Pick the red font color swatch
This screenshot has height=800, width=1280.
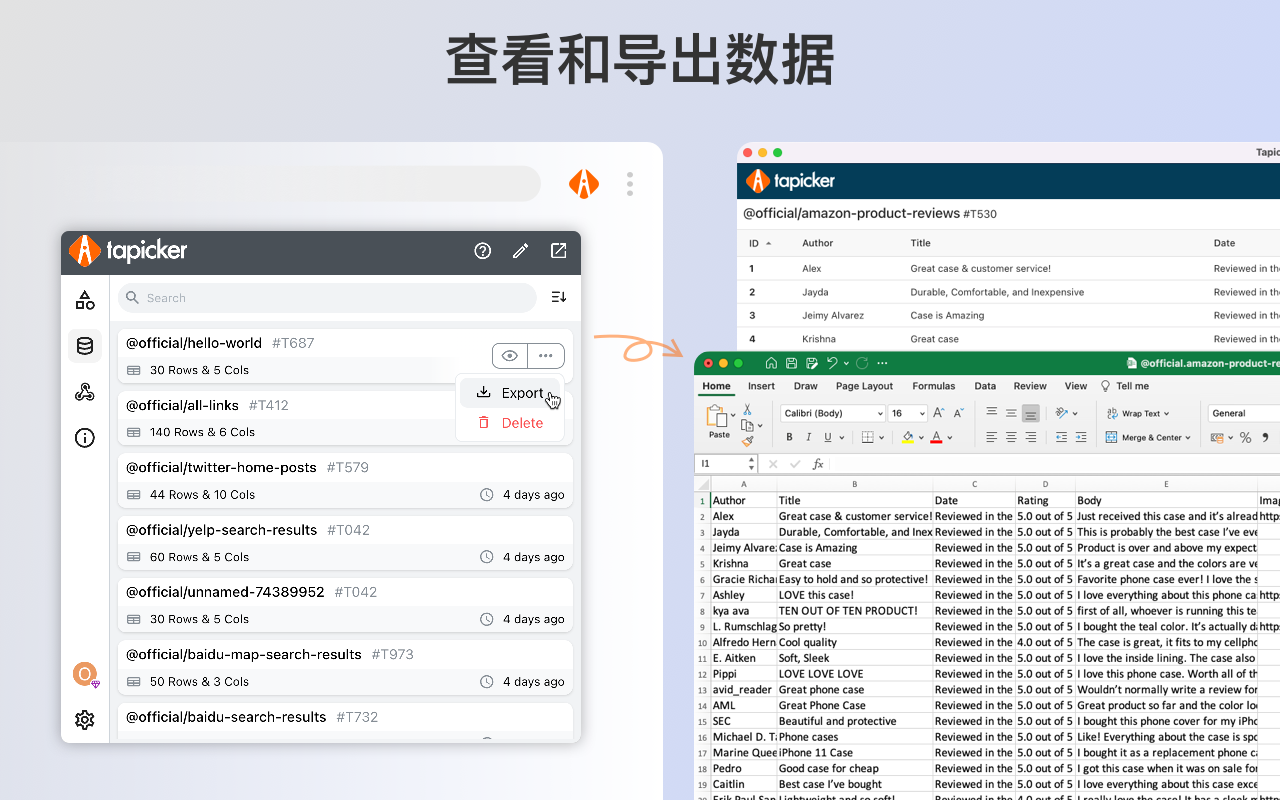937,437
